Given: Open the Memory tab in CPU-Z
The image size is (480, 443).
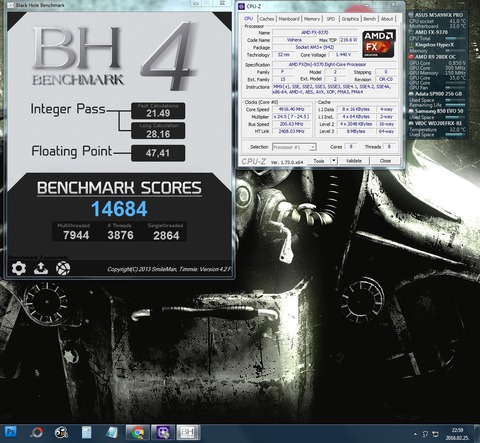Looking at the screenshot, I should point(312,19).
